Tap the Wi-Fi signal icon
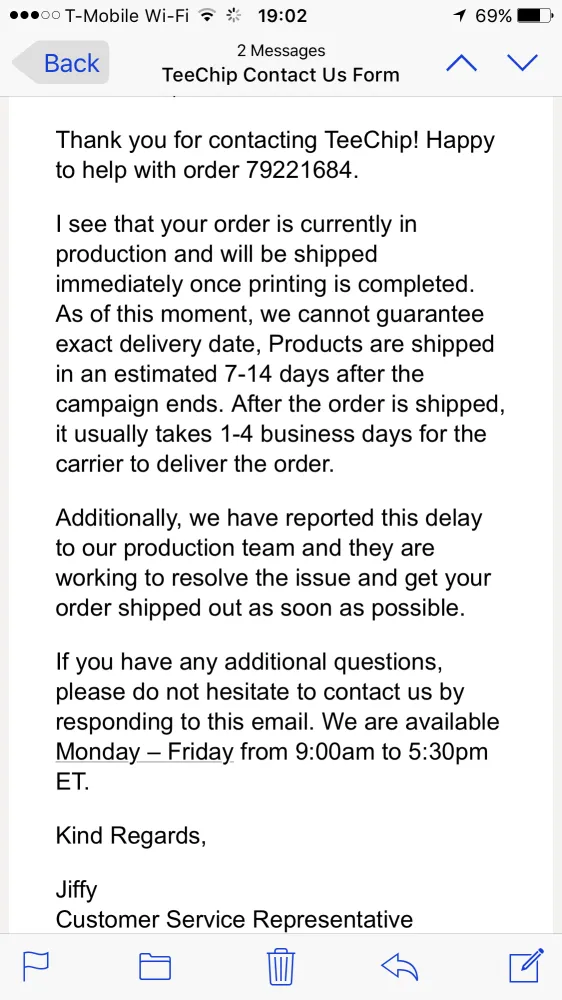The image size is (562, 1000). click(205, 16)
